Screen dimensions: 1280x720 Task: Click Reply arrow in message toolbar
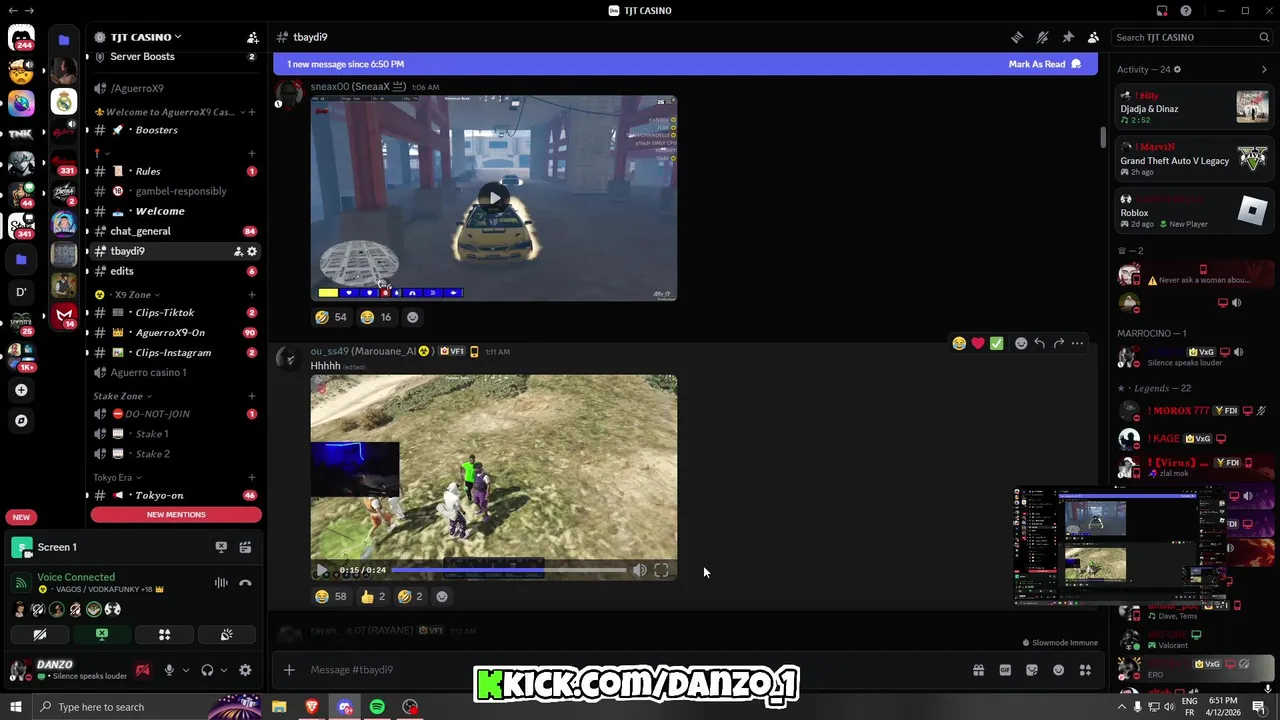pos(1040,343)
